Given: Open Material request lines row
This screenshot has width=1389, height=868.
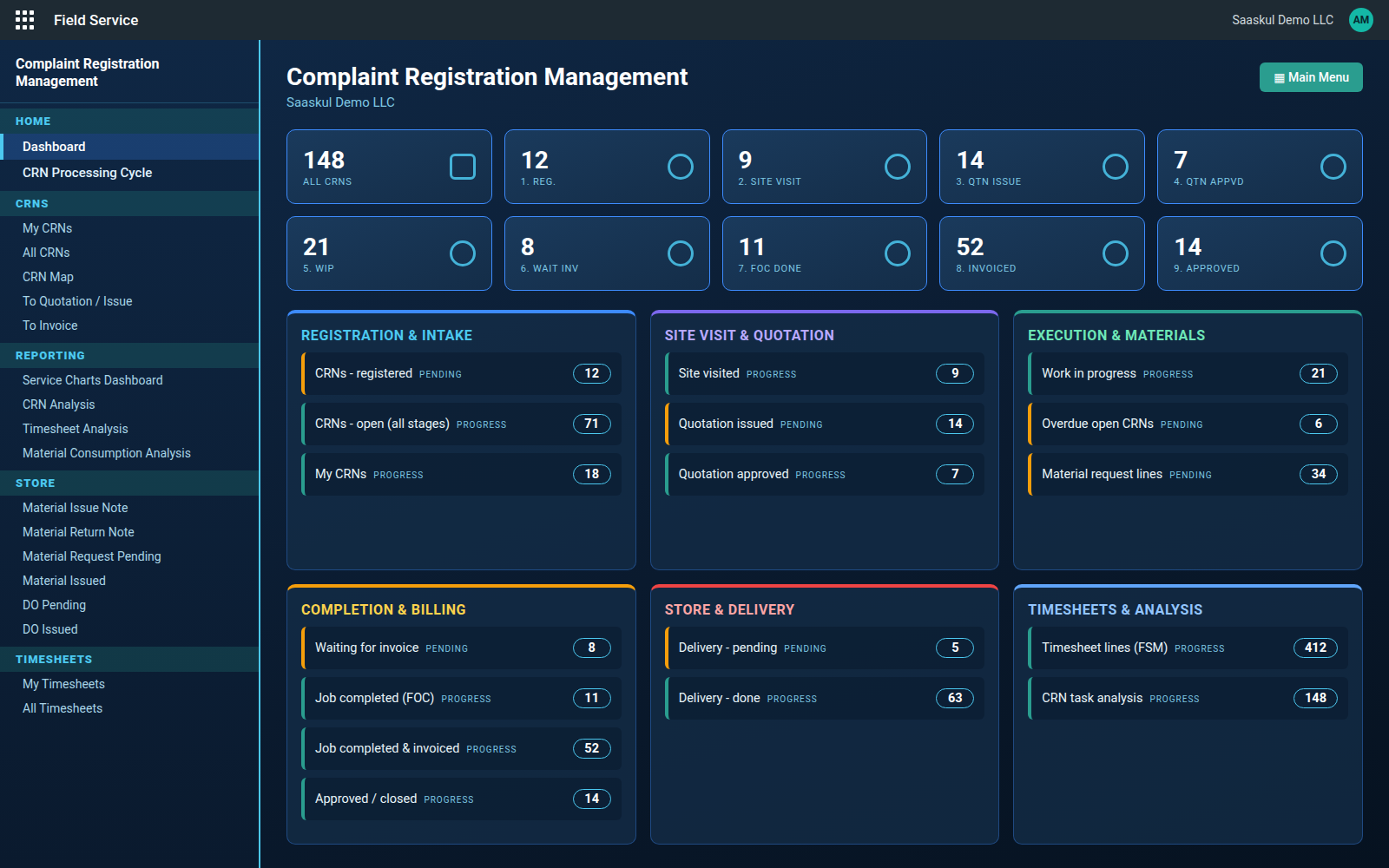Looking at the screenshot, I should point(1188,474).
